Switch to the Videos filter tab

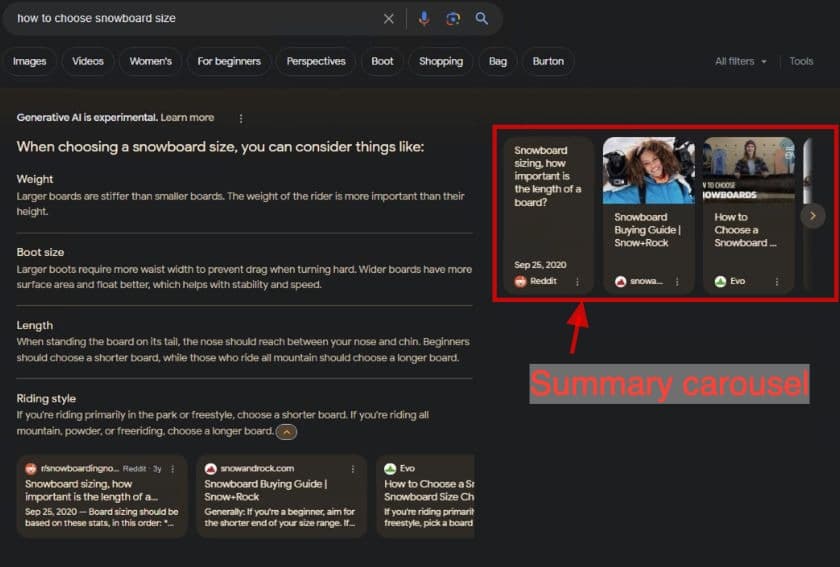point(88,61)
